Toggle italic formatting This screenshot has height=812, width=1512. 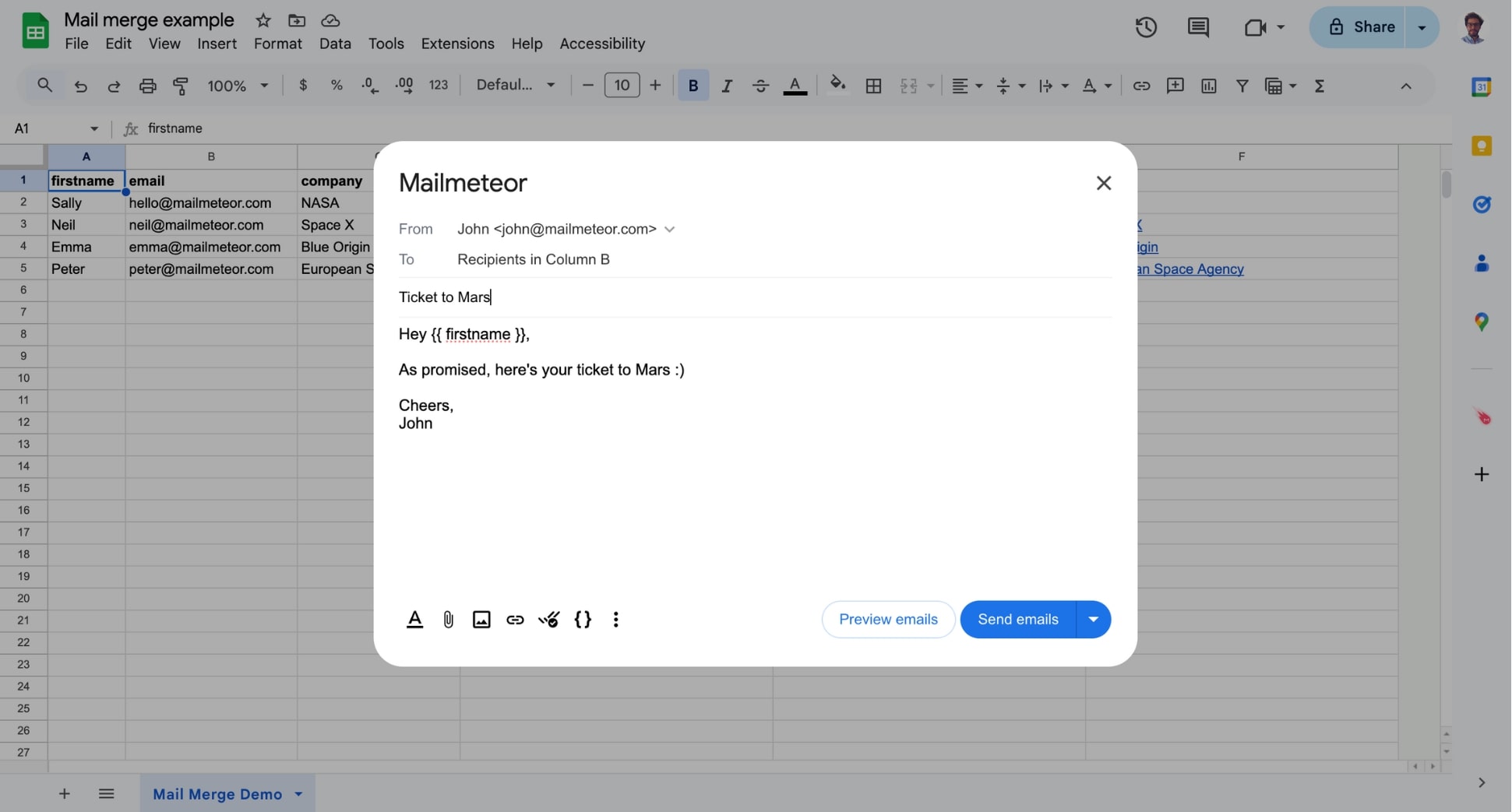[727, 86]
